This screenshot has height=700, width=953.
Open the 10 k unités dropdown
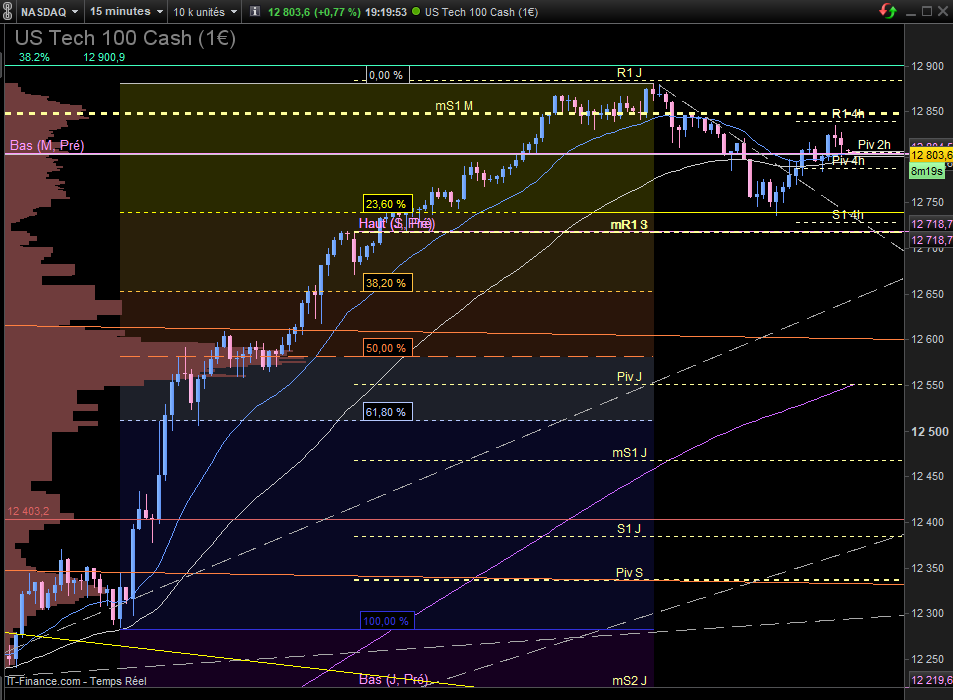click(x=205, y=12)
